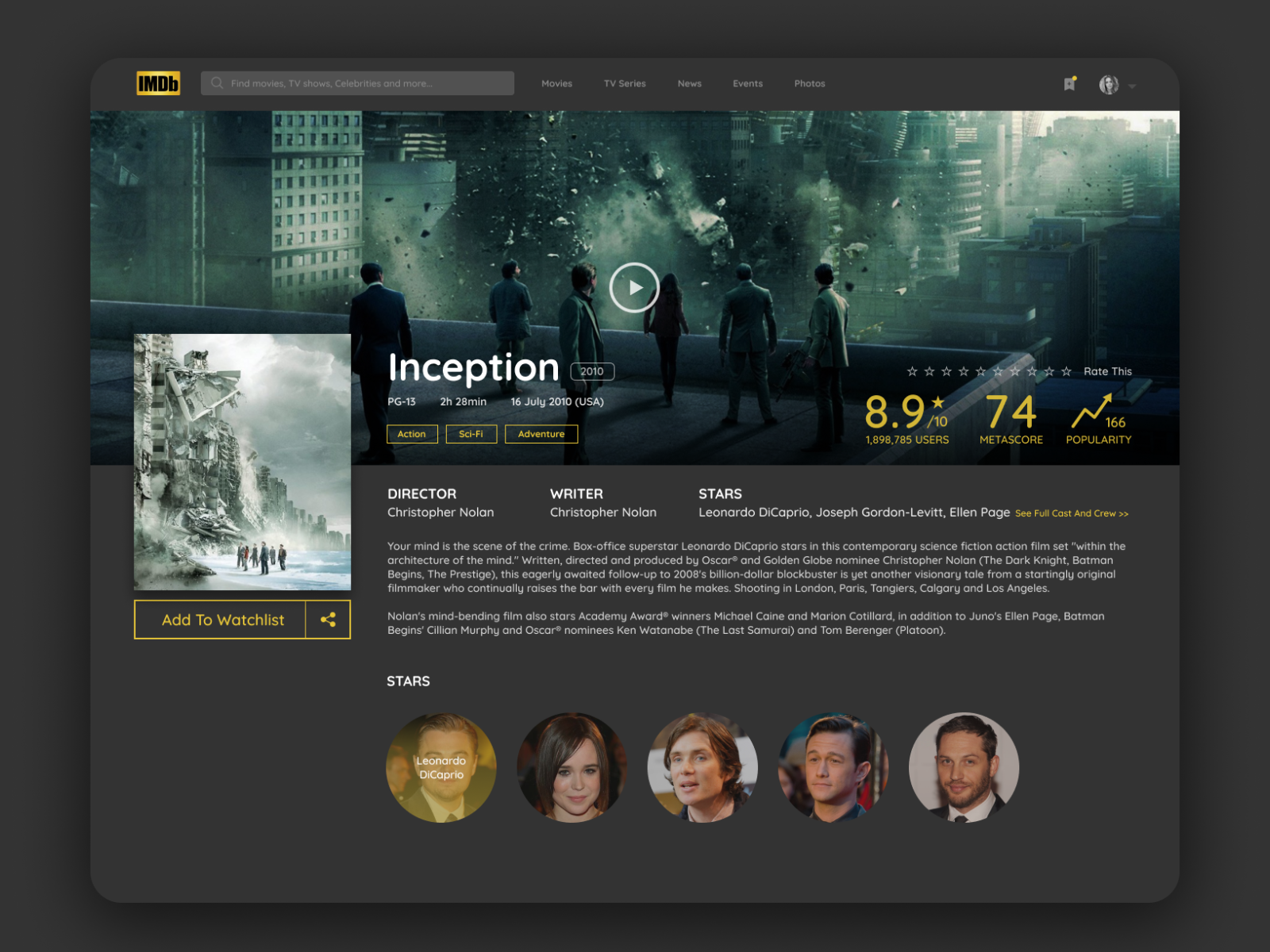The image size is (1270, 952).
Task: Click writer name Christopher Nolan
Action: click(603, 512)
